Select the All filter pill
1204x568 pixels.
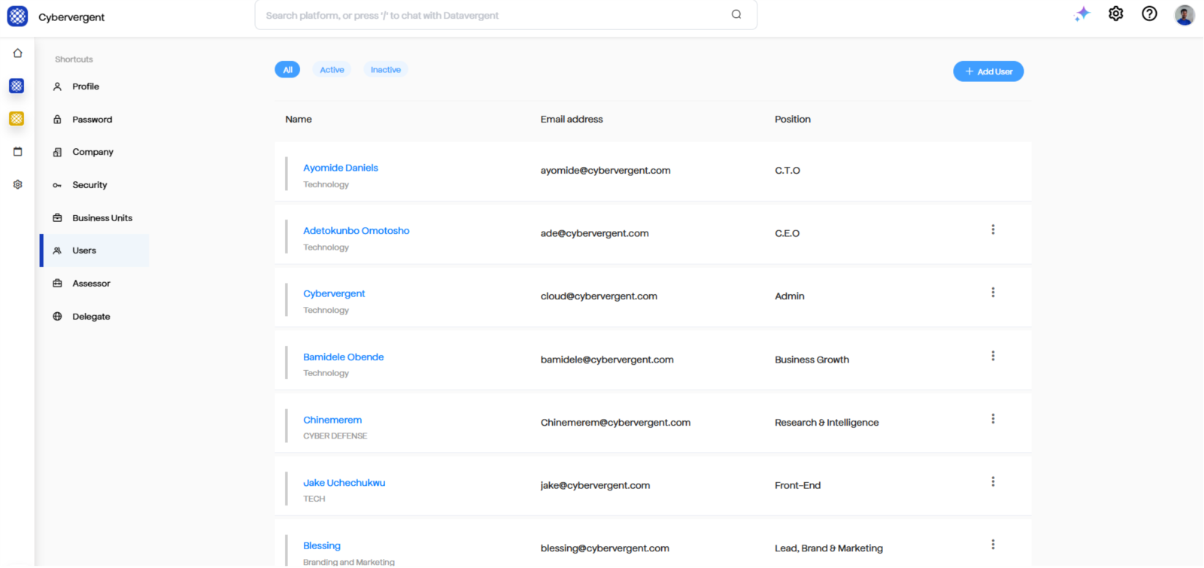click(x=287, y=70)
